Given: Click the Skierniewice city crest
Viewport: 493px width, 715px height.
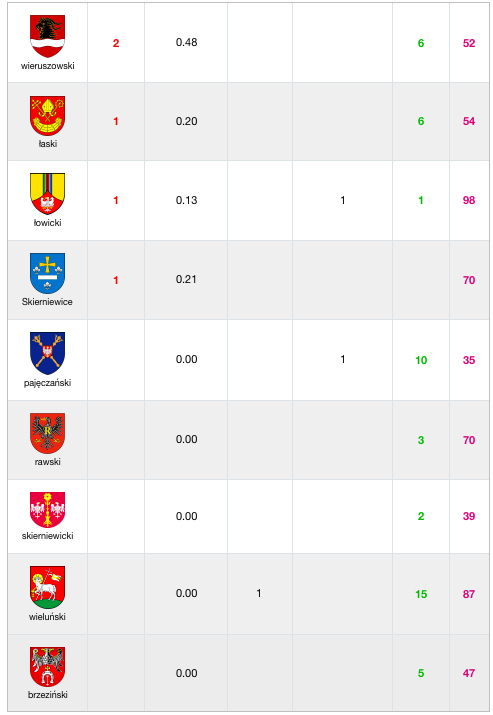Looking at the screenshot, I should [47, 273].
